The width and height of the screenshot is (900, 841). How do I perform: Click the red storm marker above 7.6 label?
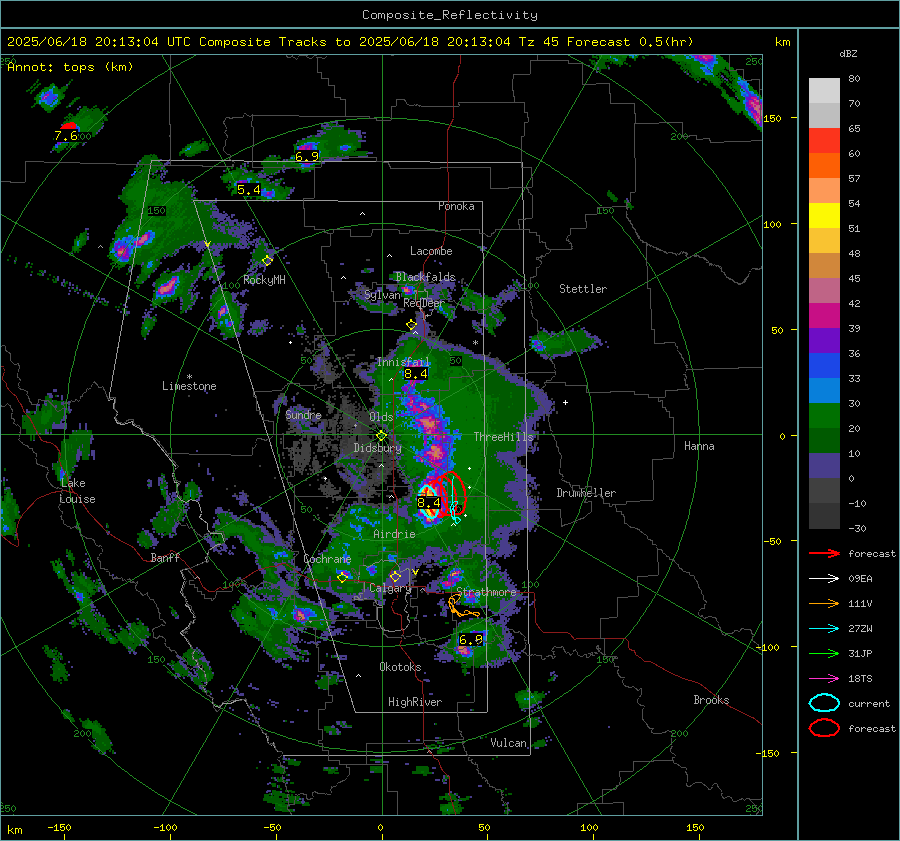coord(69,126)
